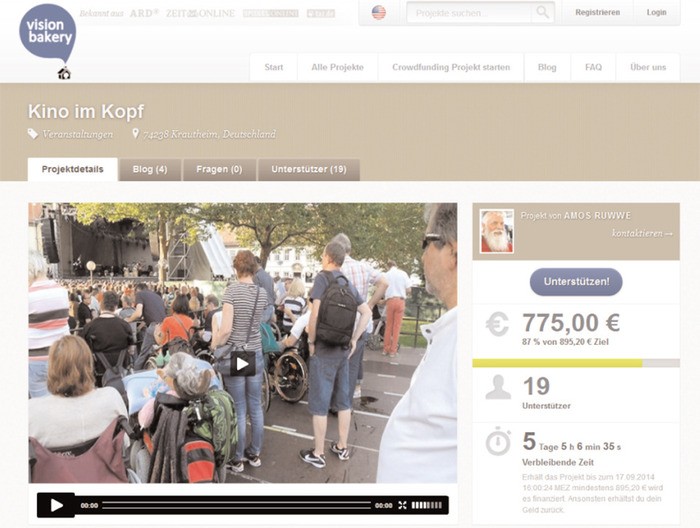Switch language with the US flag icon
The image size is (700, 528).
pyautogui.click(x=379, y=12)
